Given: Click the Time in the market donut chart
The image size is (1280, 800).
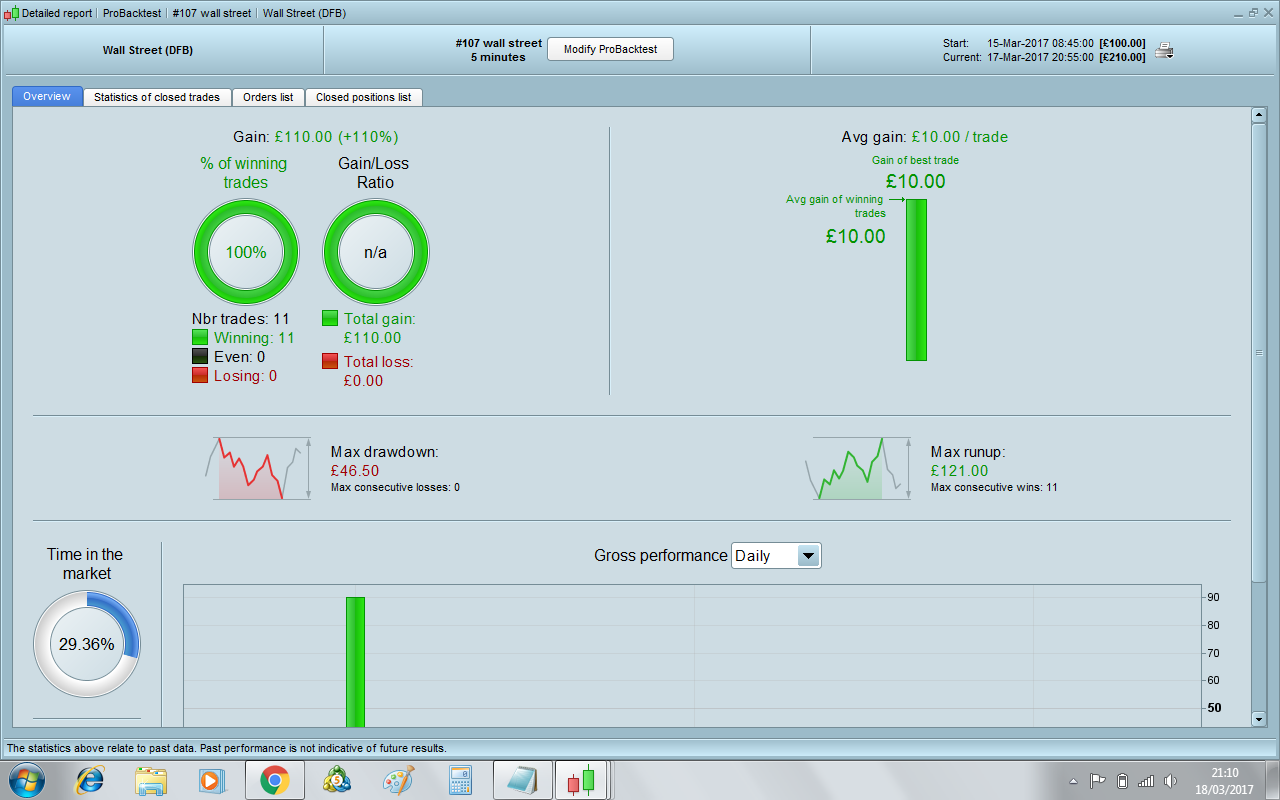Looking at the screenshot, I should click(x=86, y=645).
